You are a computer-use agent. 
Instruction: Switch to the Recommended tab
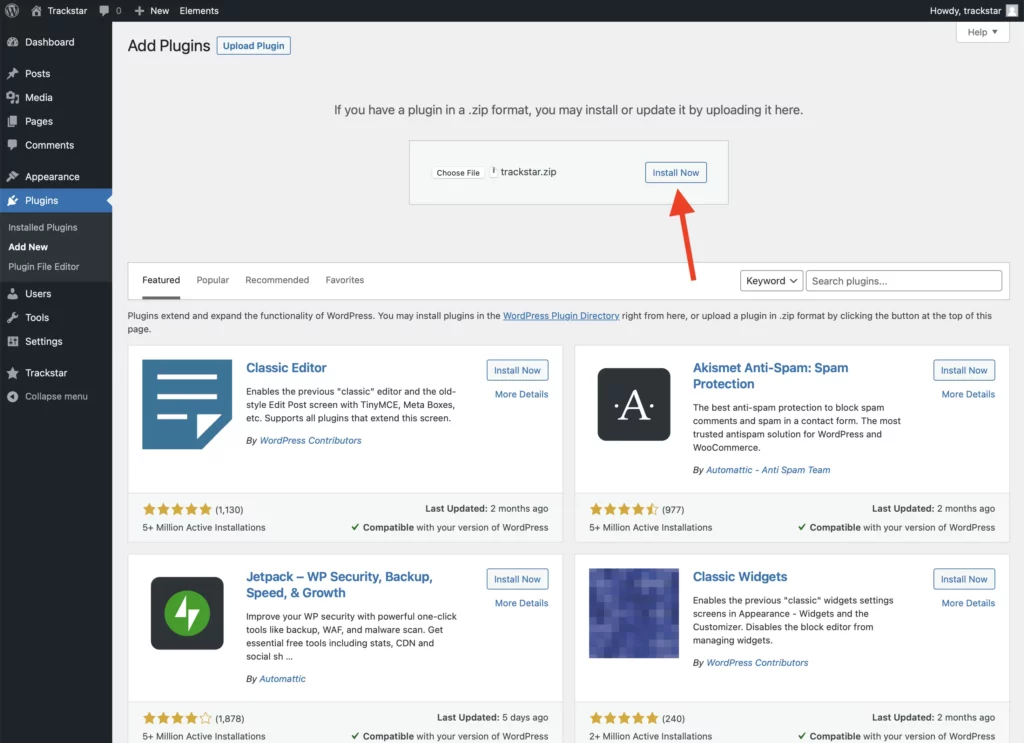[x=277, y=280]
